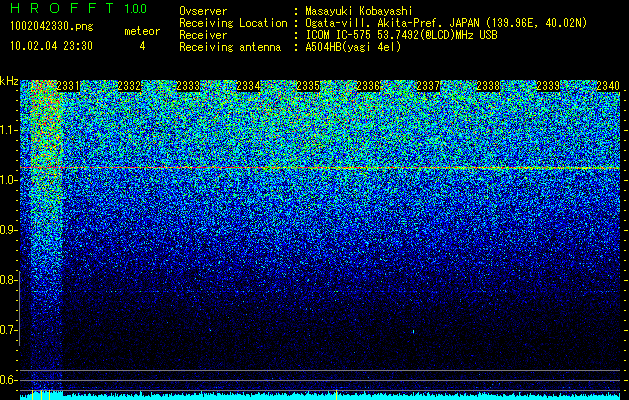Click the 0.9 kHz axis label

[8, 230]
